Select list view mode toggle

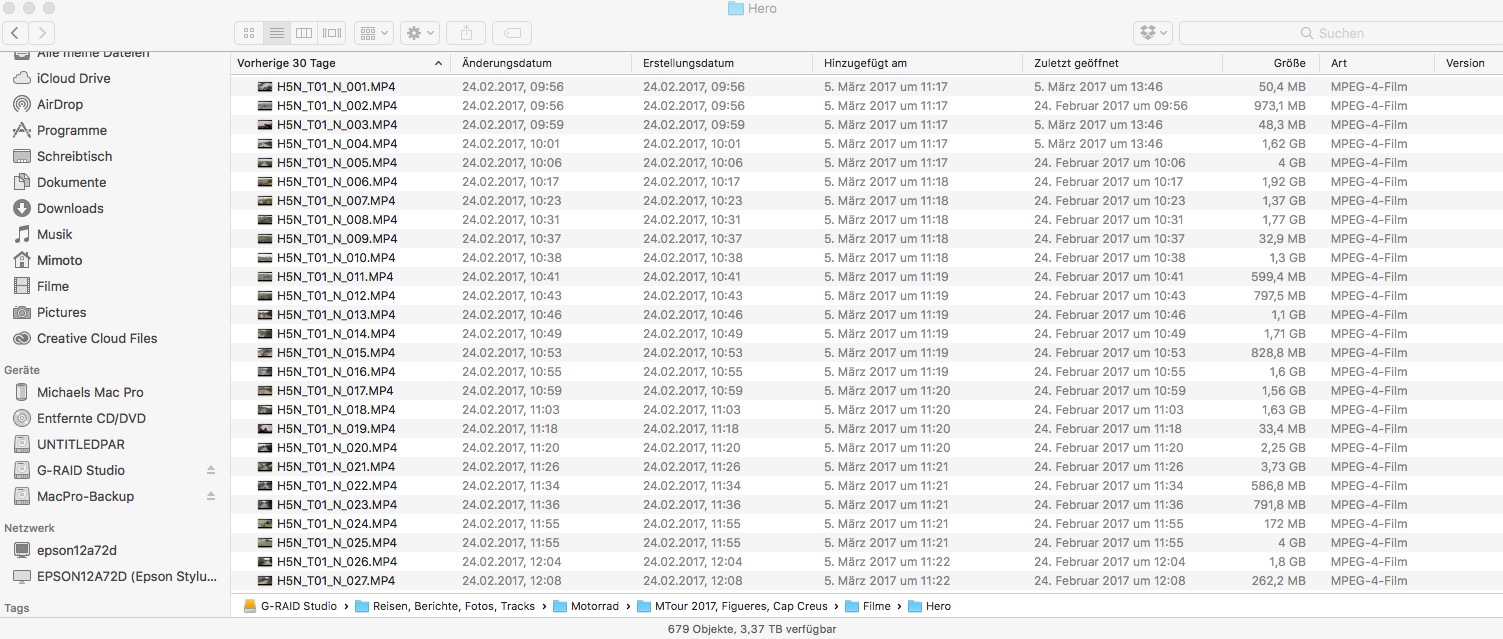tap(277, 33)
